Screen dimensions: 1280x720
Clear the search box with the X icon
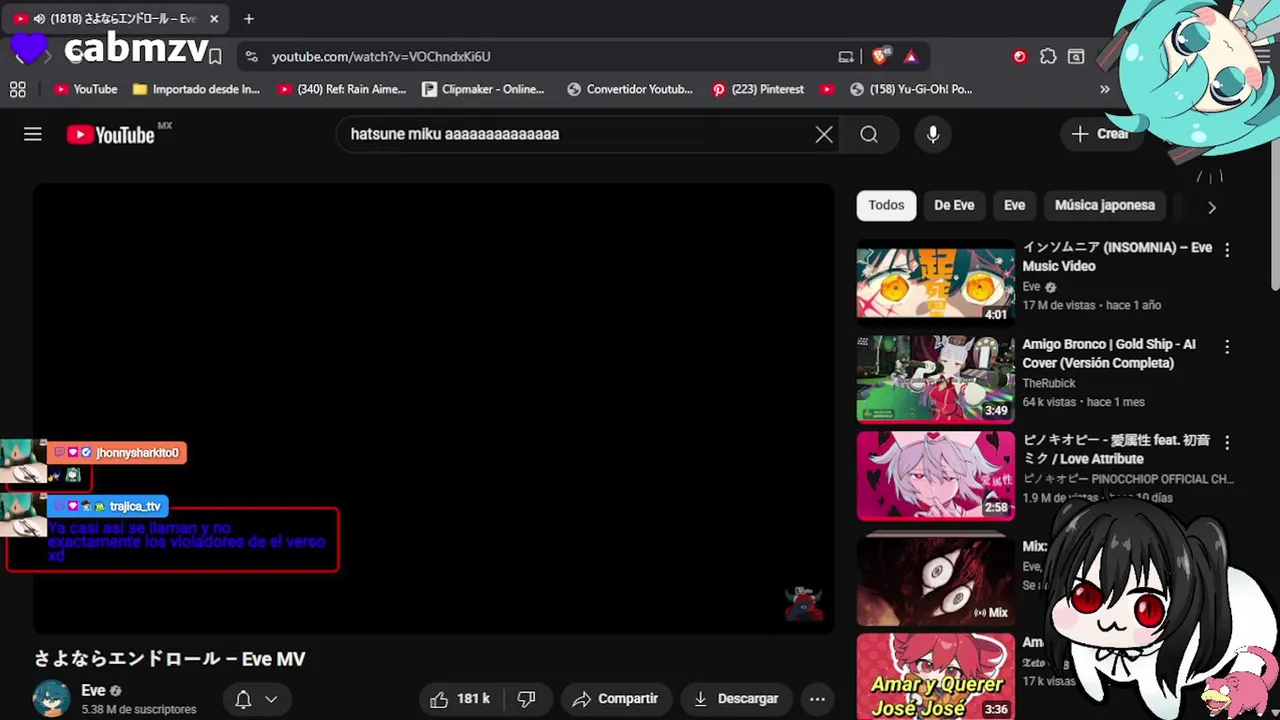tap(824, 134)
